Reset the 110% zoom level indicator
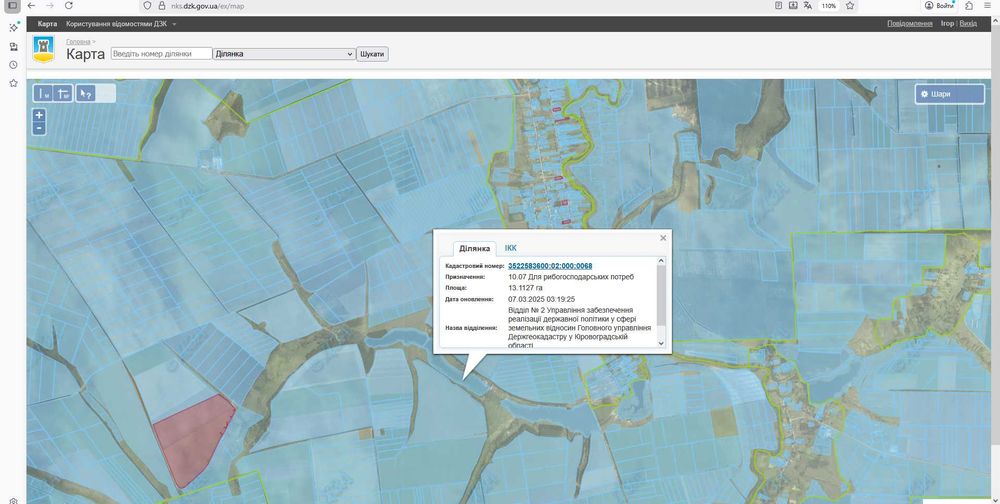The image size is (1000, 504). click(829, 6)
